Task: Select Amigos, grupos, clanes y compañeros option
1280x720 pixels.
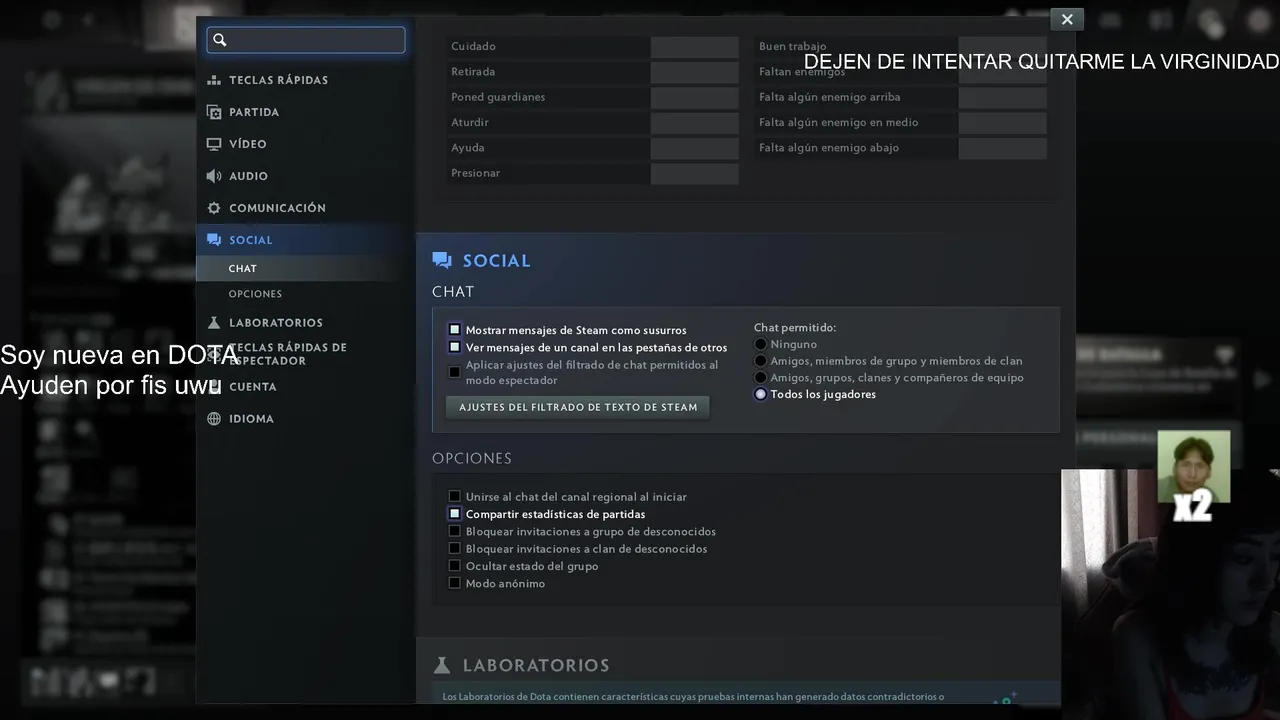Action: [x=761, y=378]
